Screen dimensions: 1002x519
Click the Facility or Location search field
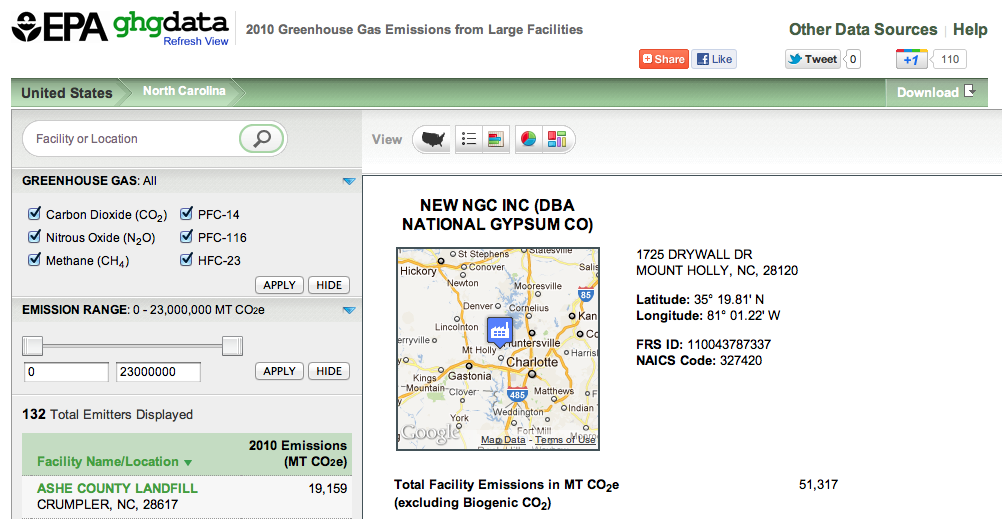[134, 139]
